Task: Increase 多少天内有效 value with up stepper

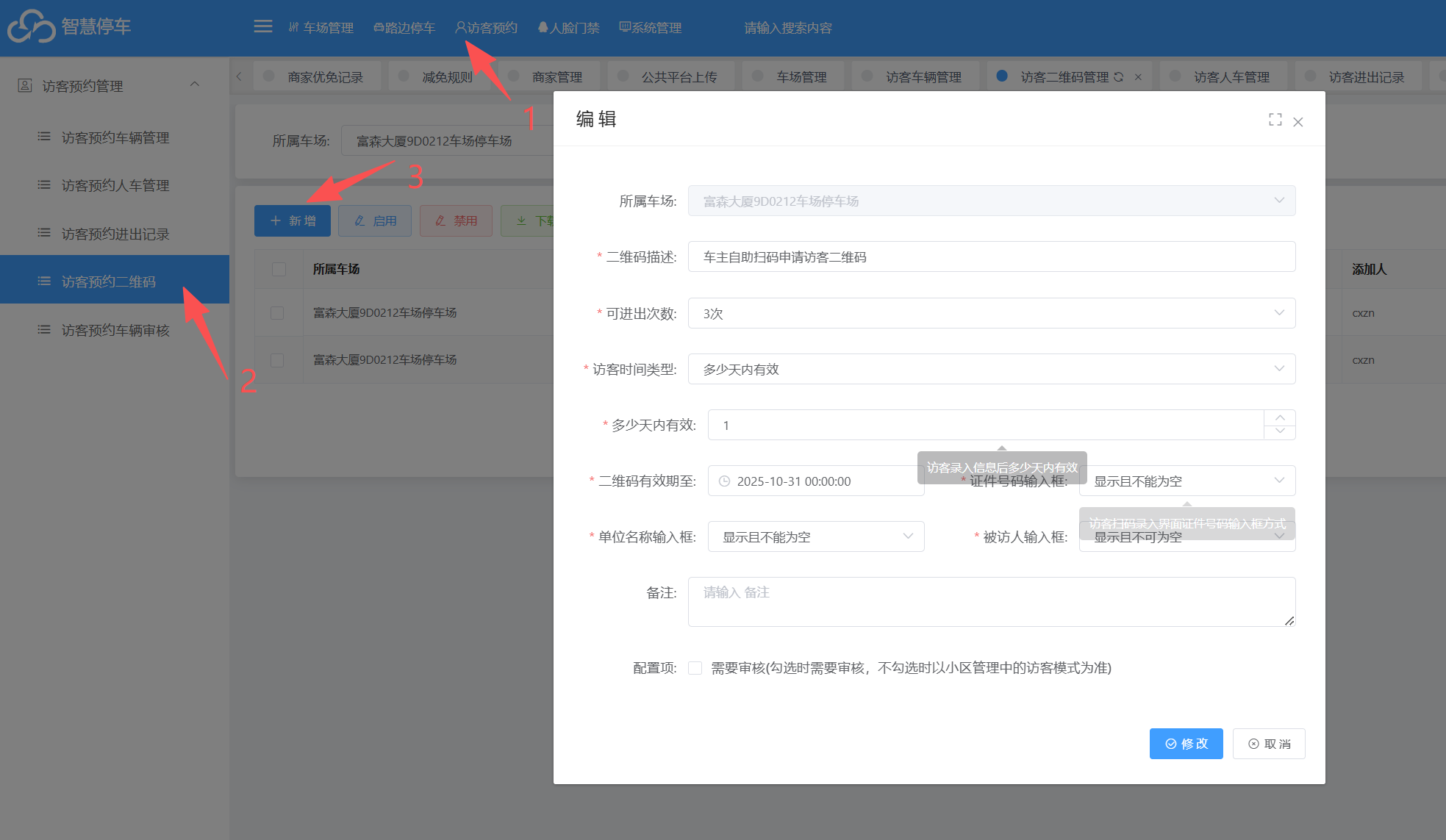Action: pos(1280,417)
